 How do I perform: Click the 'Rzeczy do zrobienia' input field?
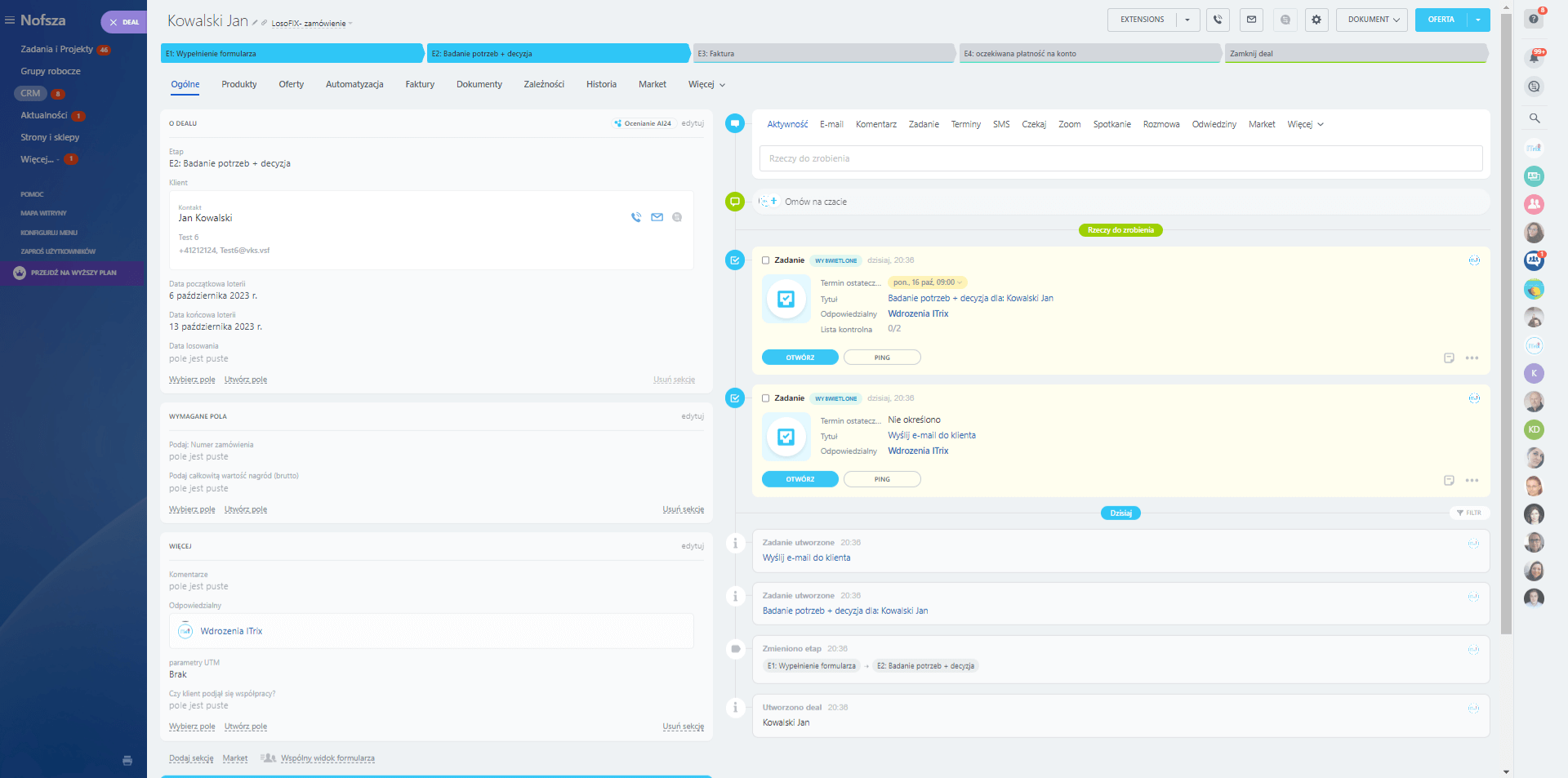pos(1120,158)
